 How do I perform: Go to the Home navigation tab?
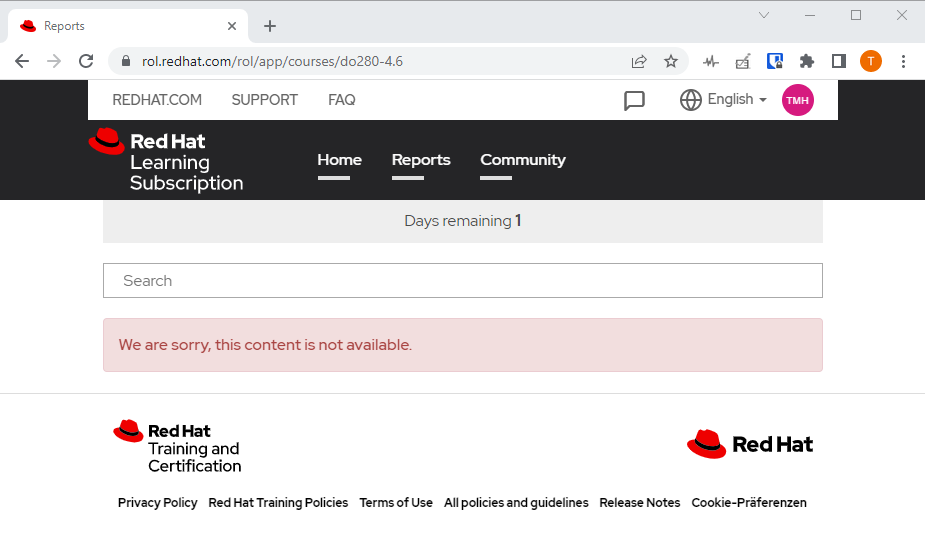[339, 160]
